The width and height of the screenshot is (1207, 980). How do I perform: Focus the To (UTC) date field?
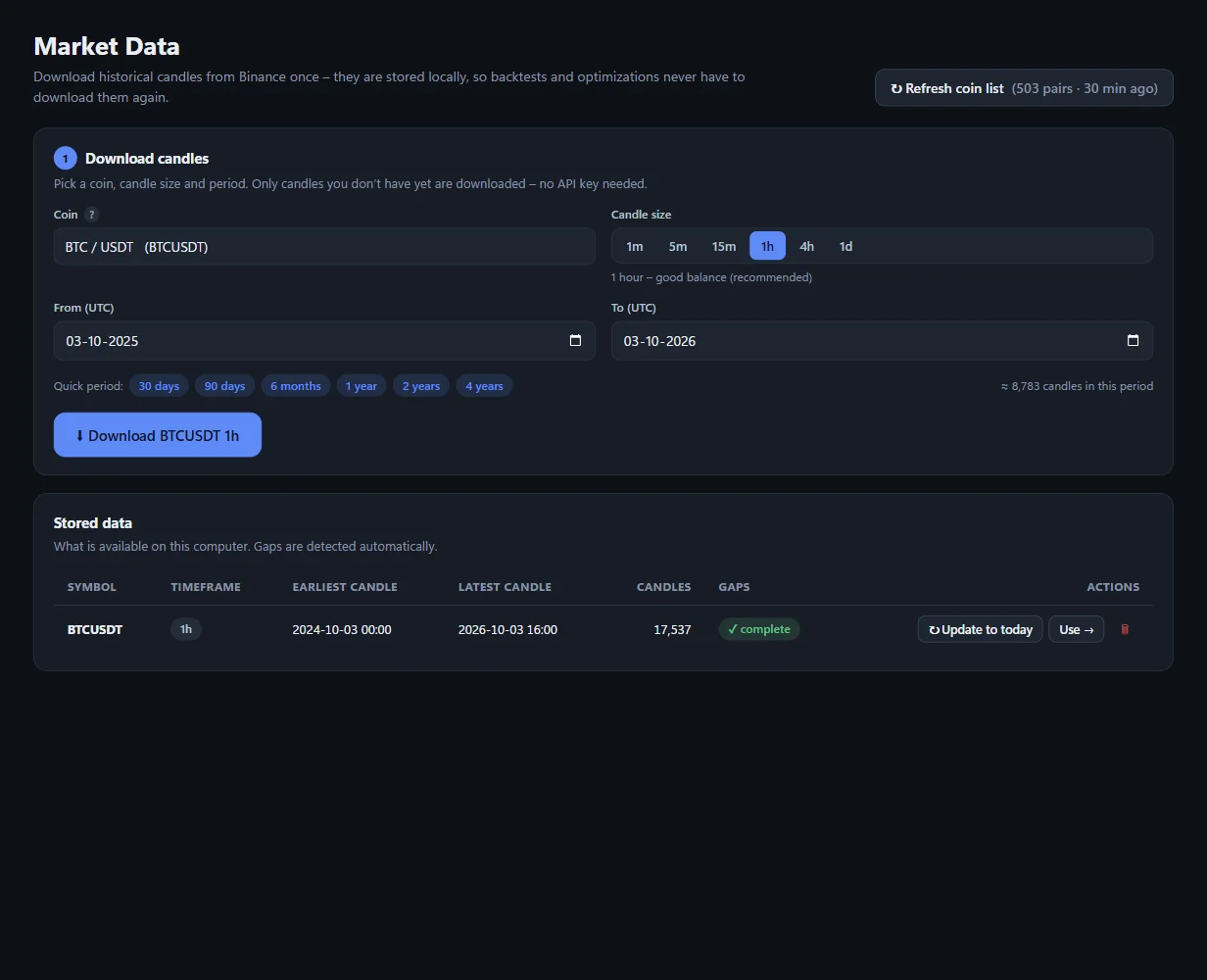click(x=882, y=341)
